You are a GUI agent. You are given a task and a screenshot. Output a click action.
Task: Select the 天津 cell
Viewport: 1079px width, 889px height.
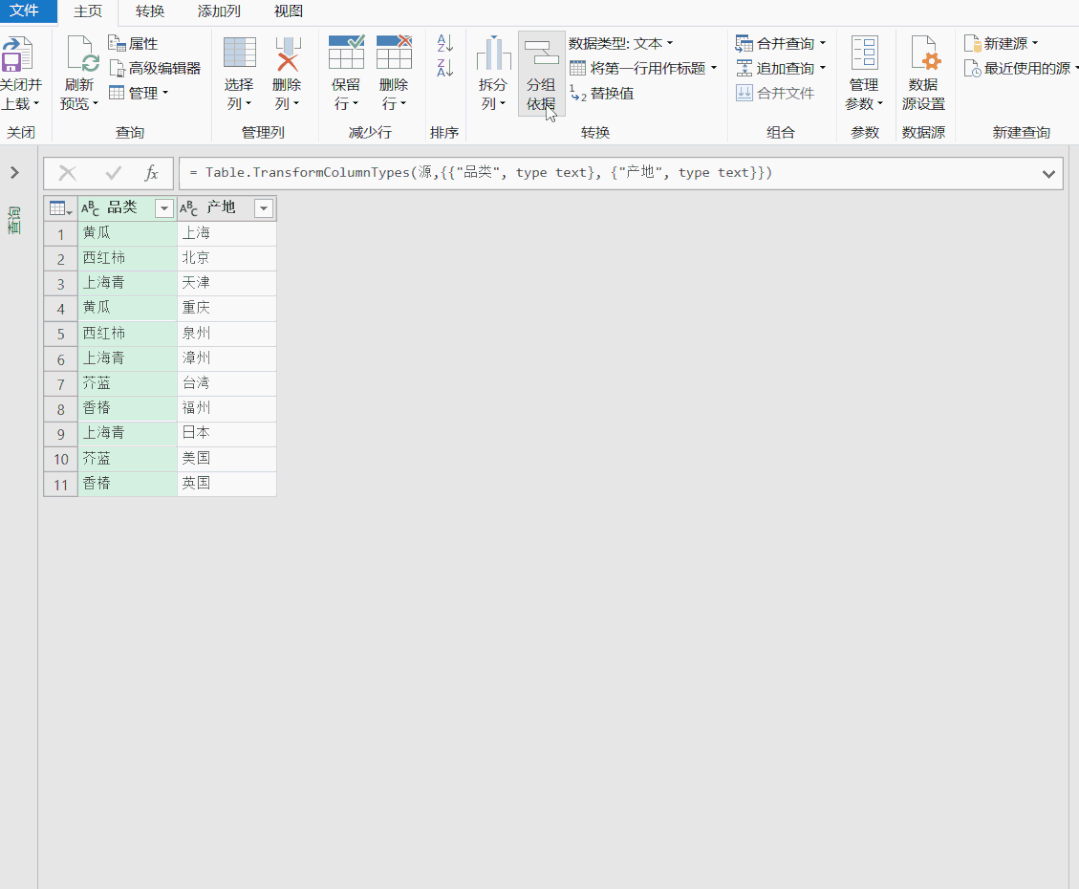coord(226,283)
